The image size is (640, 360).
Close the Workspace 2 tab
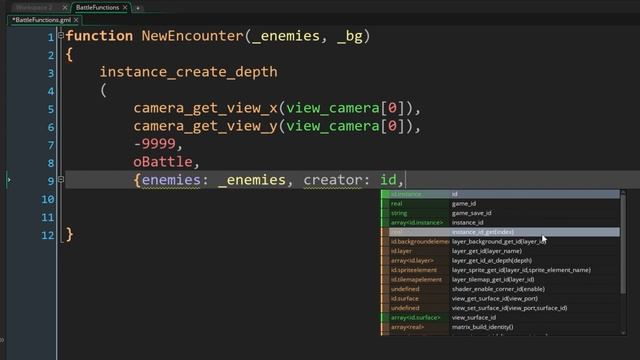(64, 7)
